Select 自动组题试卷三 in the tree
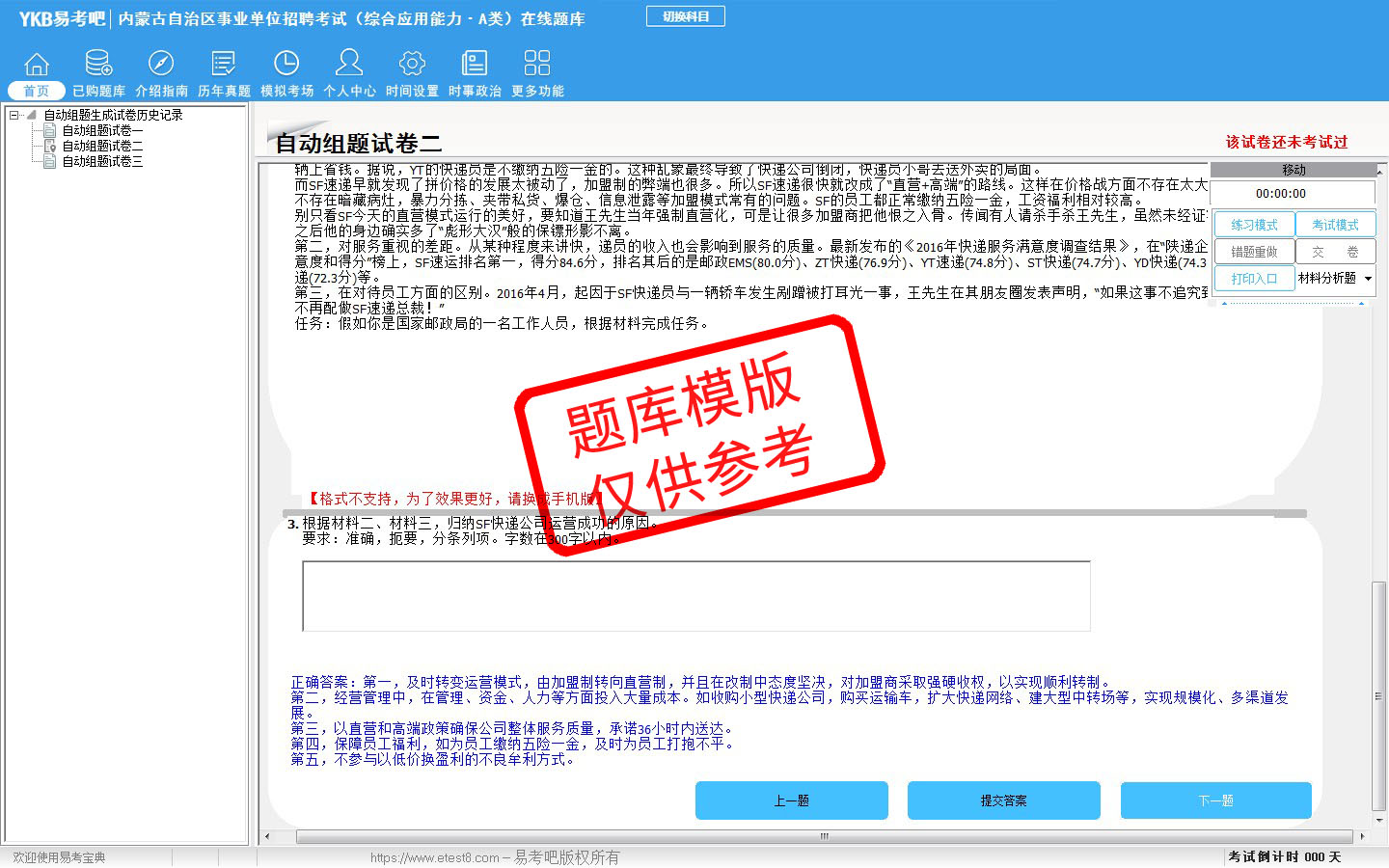Viewport: 1389px width, 868px height. point(102,161)
